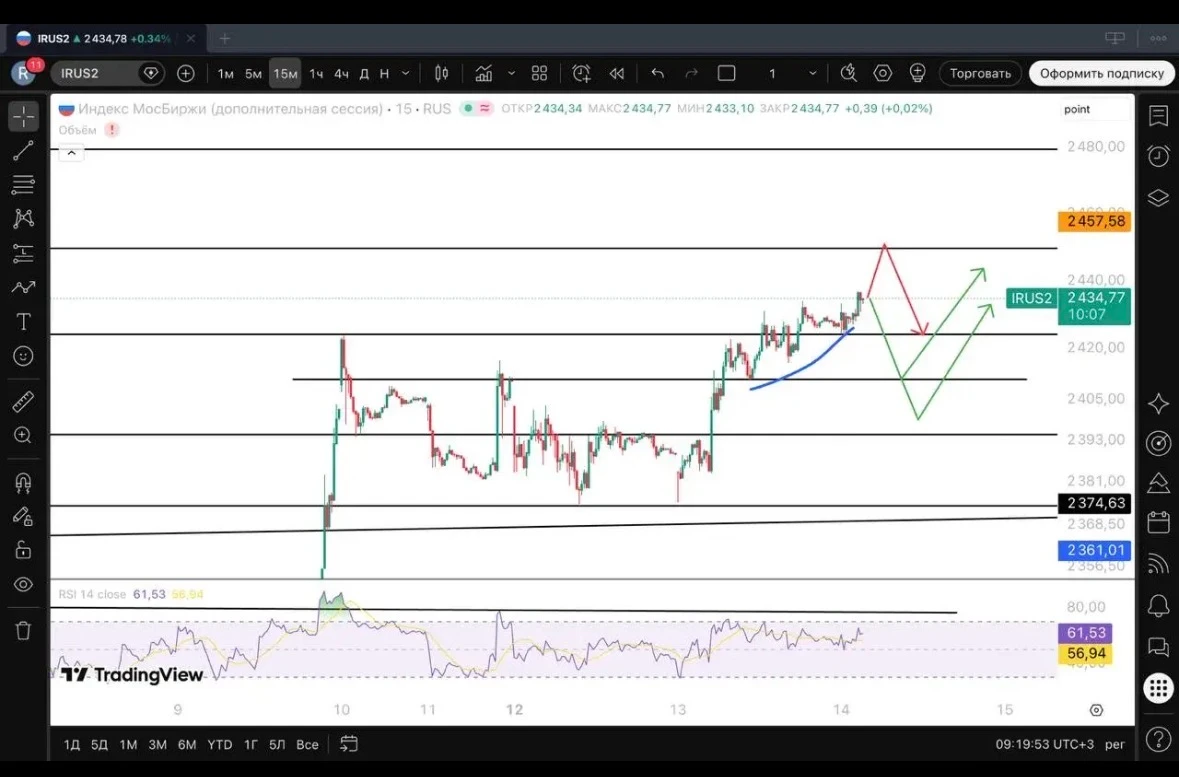Select the 5м timeframe

253,73
